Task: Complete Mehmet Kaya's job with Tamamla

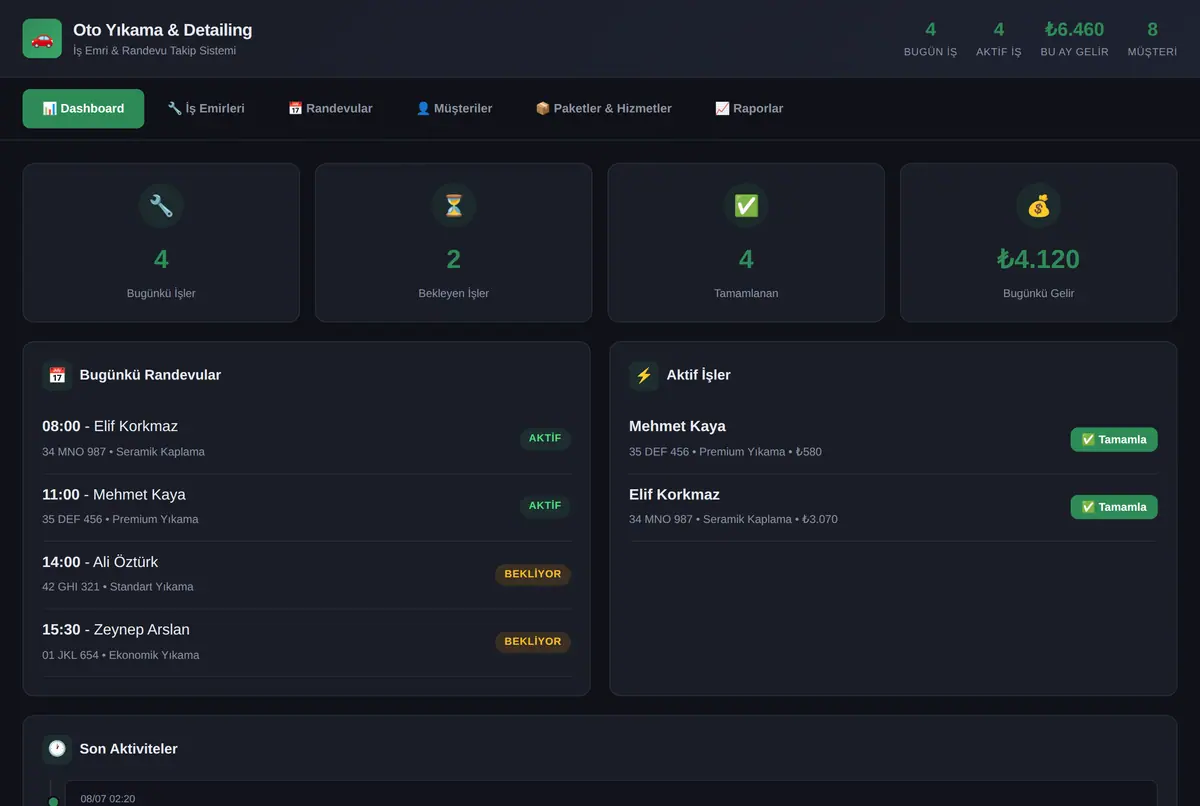Action: tap(1114, 439)
